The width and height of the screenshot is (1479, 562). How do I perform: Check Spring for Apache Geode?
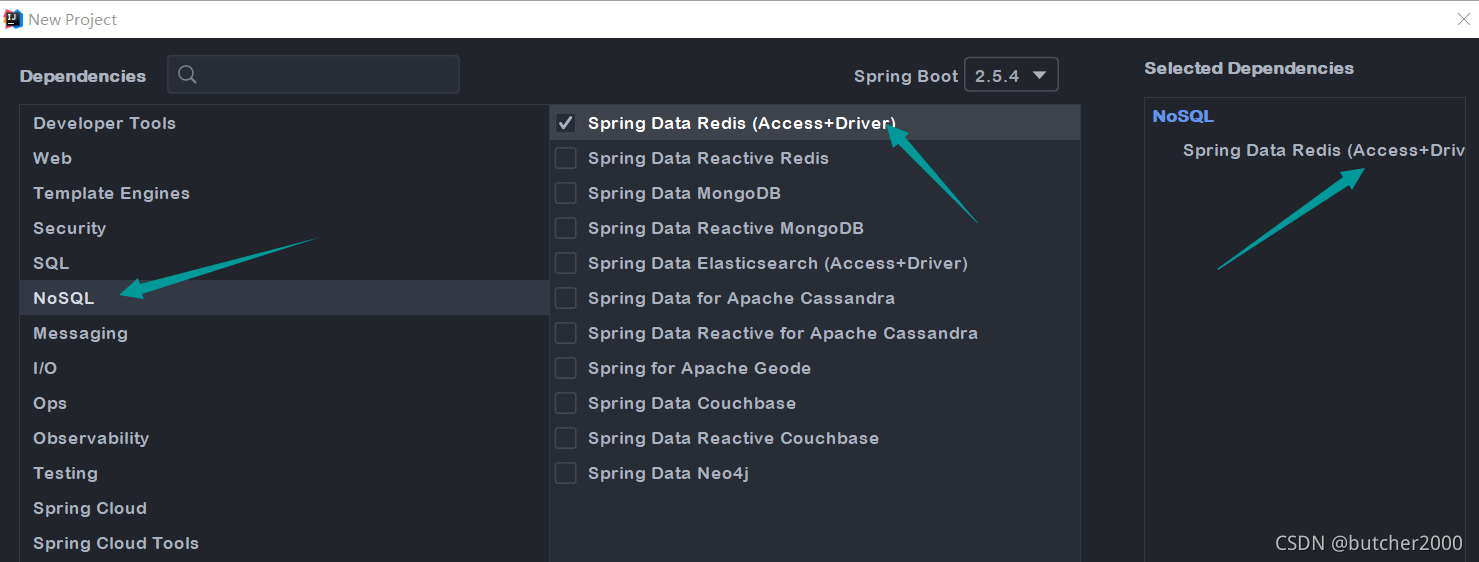[566, 368]
